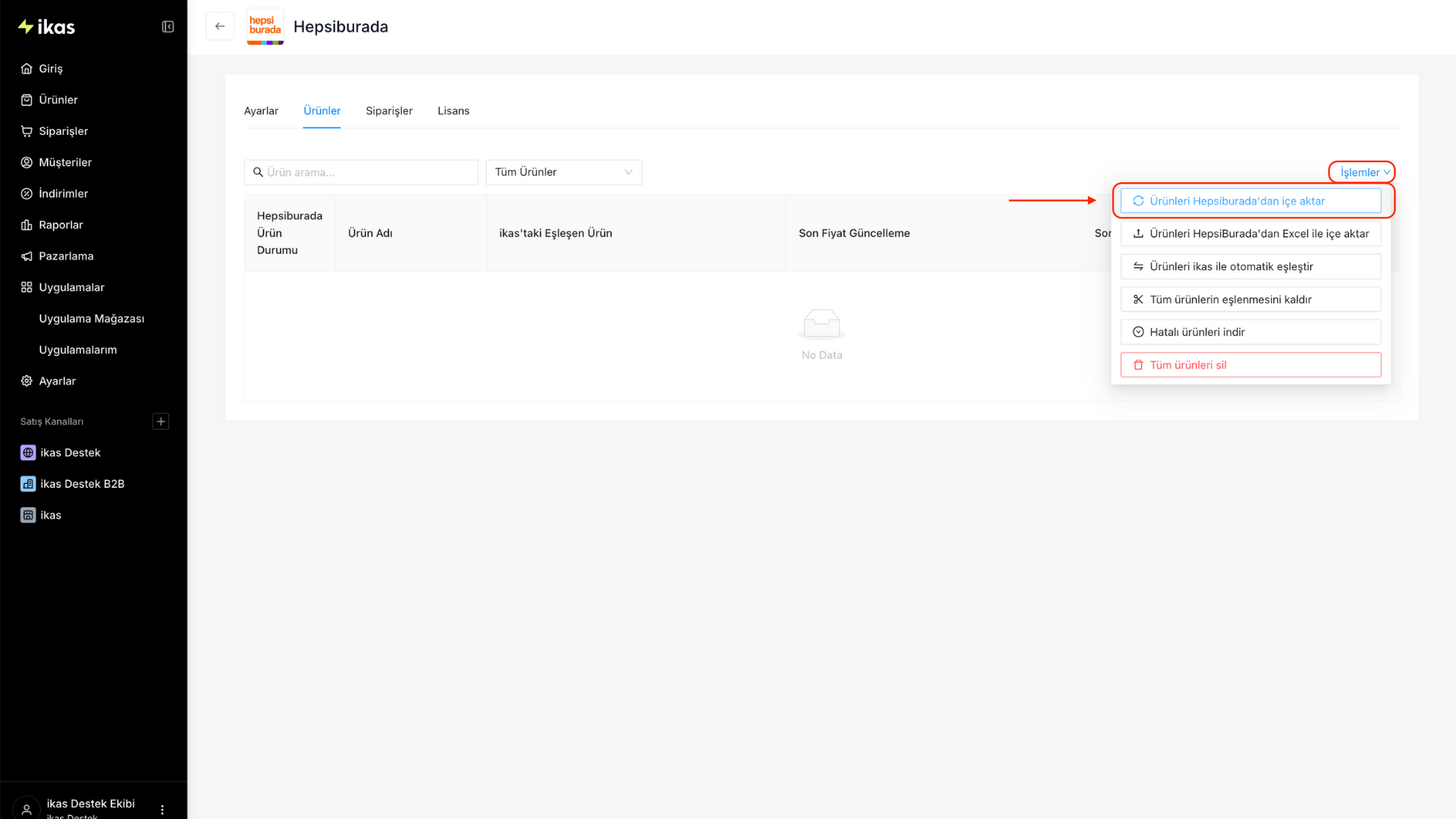Screen dimensions: 1456x819
Task: Click the Satış Kanalları section label
Action: tap(52, 422)
